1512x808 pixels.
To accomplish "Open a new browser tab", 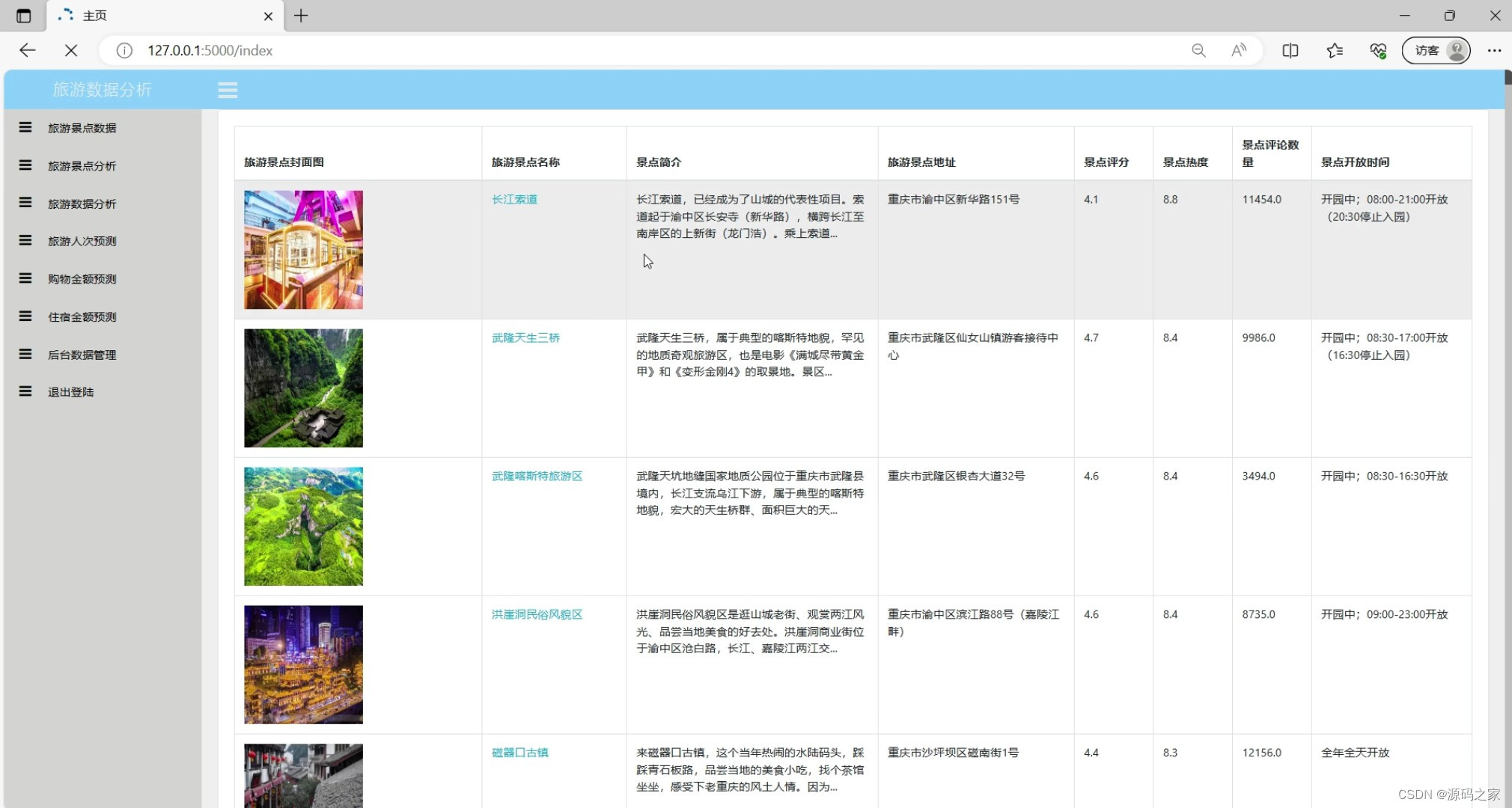I will [x=301, y=16].
